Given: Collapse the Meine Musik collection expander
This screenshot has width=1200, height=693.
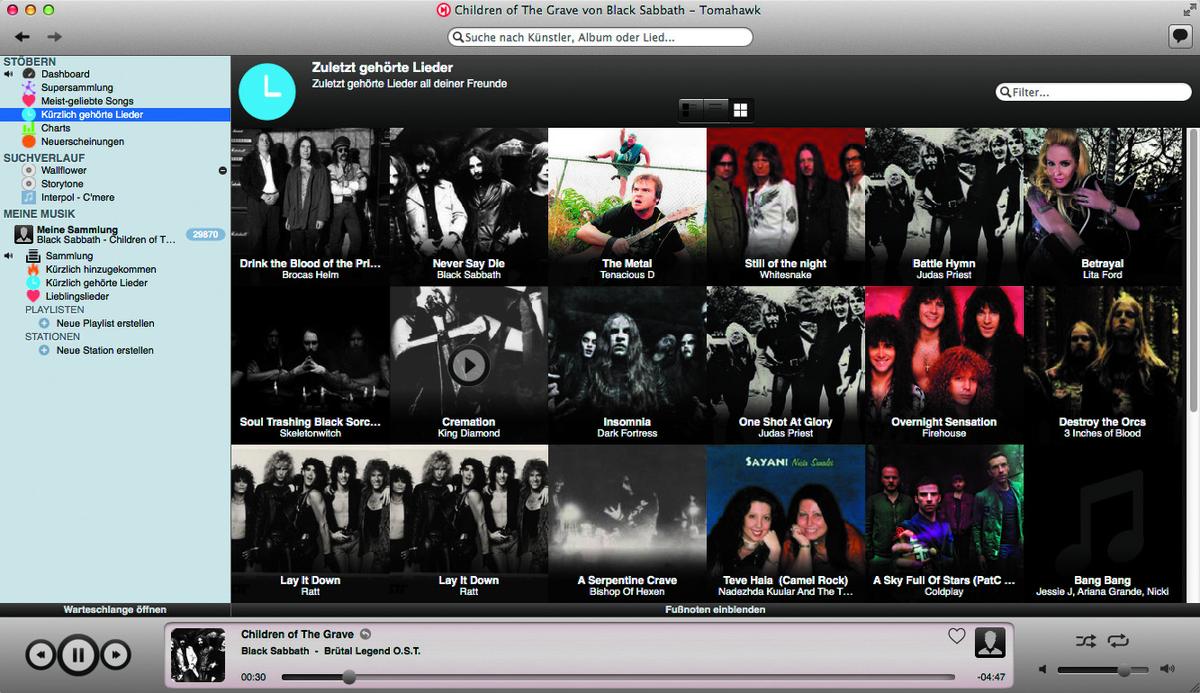Looking at the screenshot, I should (8, 256).
